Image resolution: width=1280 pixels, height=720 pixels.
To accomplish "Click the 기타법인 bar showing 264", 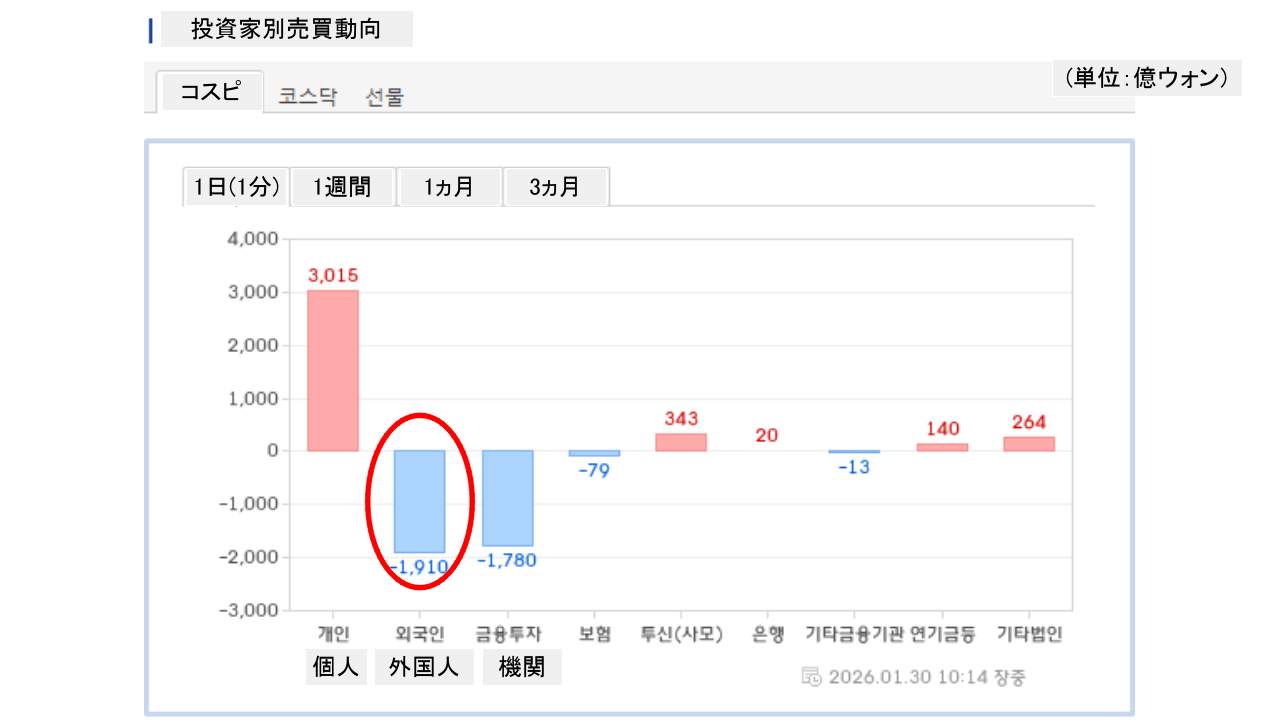I will (x=1029, y=444).
